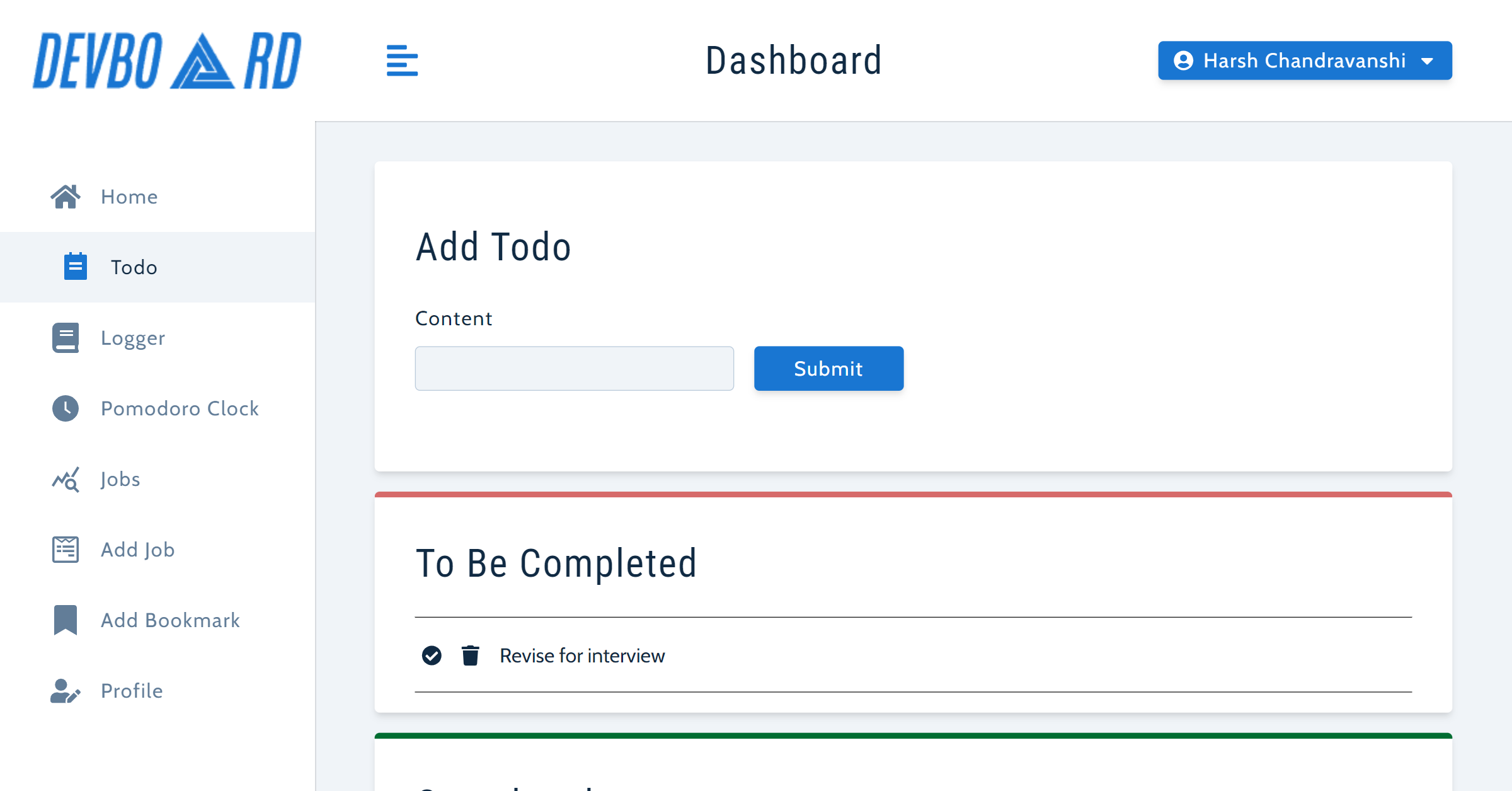Click the Add Job list icon
The height and width of the screenshot is (791, 1512).
pyautogui.click(x=66, y=550)
